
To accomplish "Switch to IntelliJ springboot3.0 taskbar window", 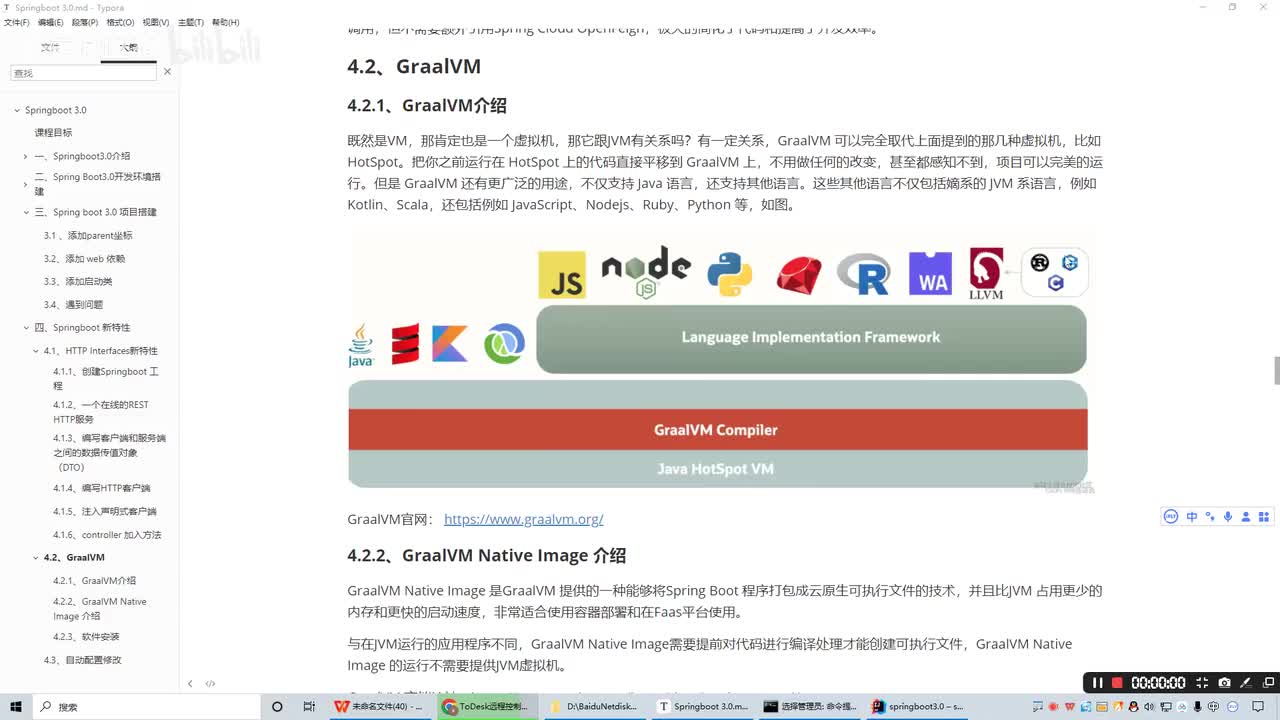I will (x=918, y=706).
